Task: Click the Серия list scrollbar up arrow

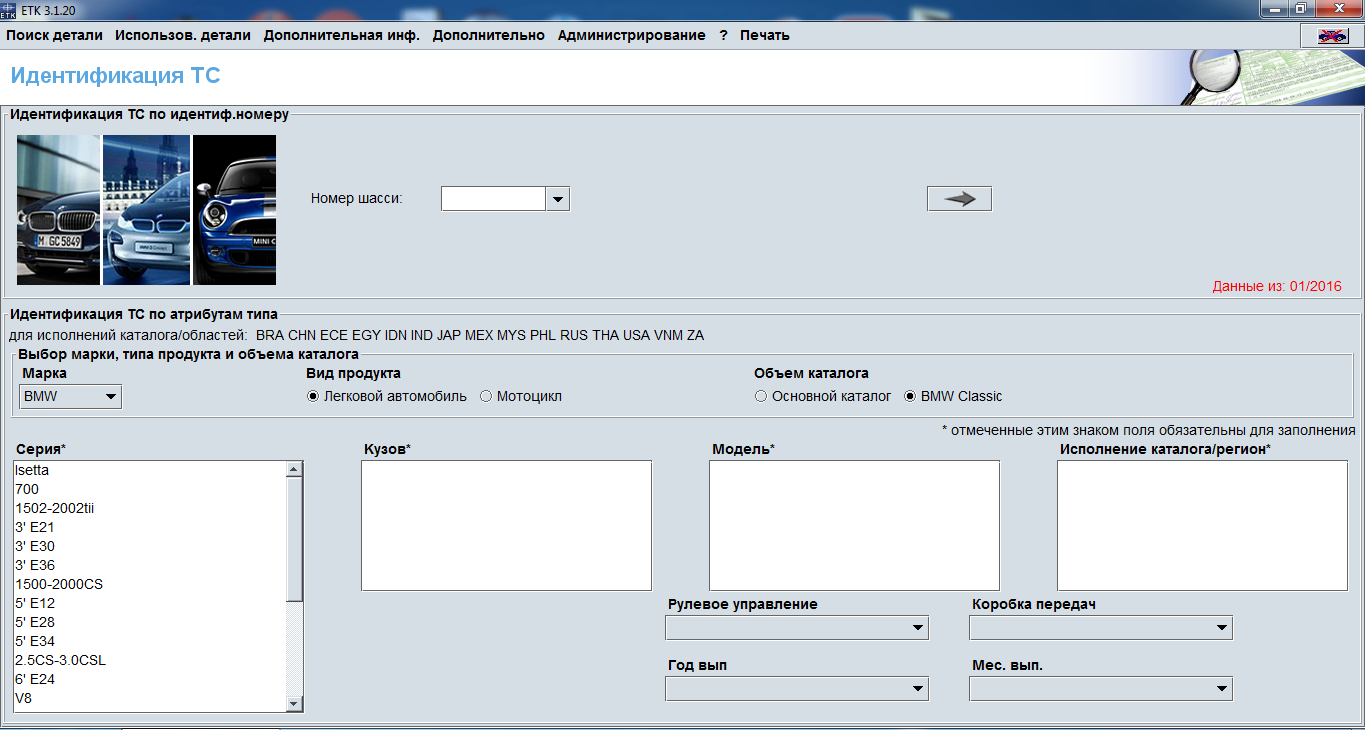Action: pos(294,469)
